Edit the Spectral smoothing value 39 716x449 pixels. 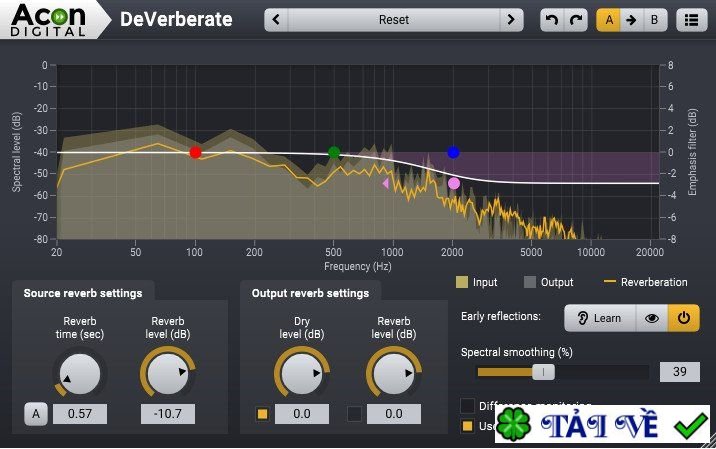point(679,372)
